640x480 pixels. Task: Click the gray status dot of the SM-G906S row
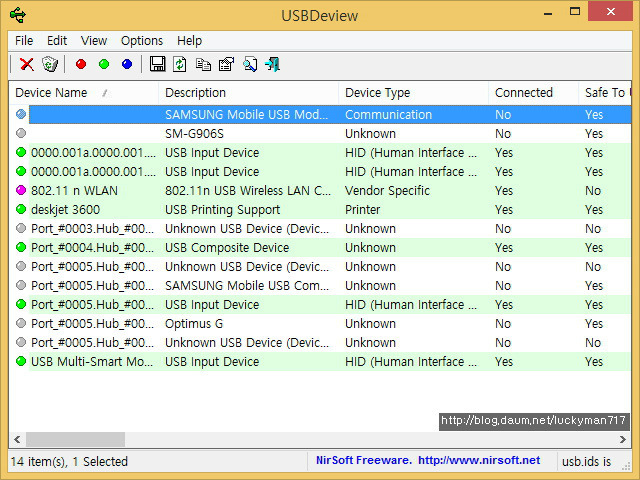(21, 133)
